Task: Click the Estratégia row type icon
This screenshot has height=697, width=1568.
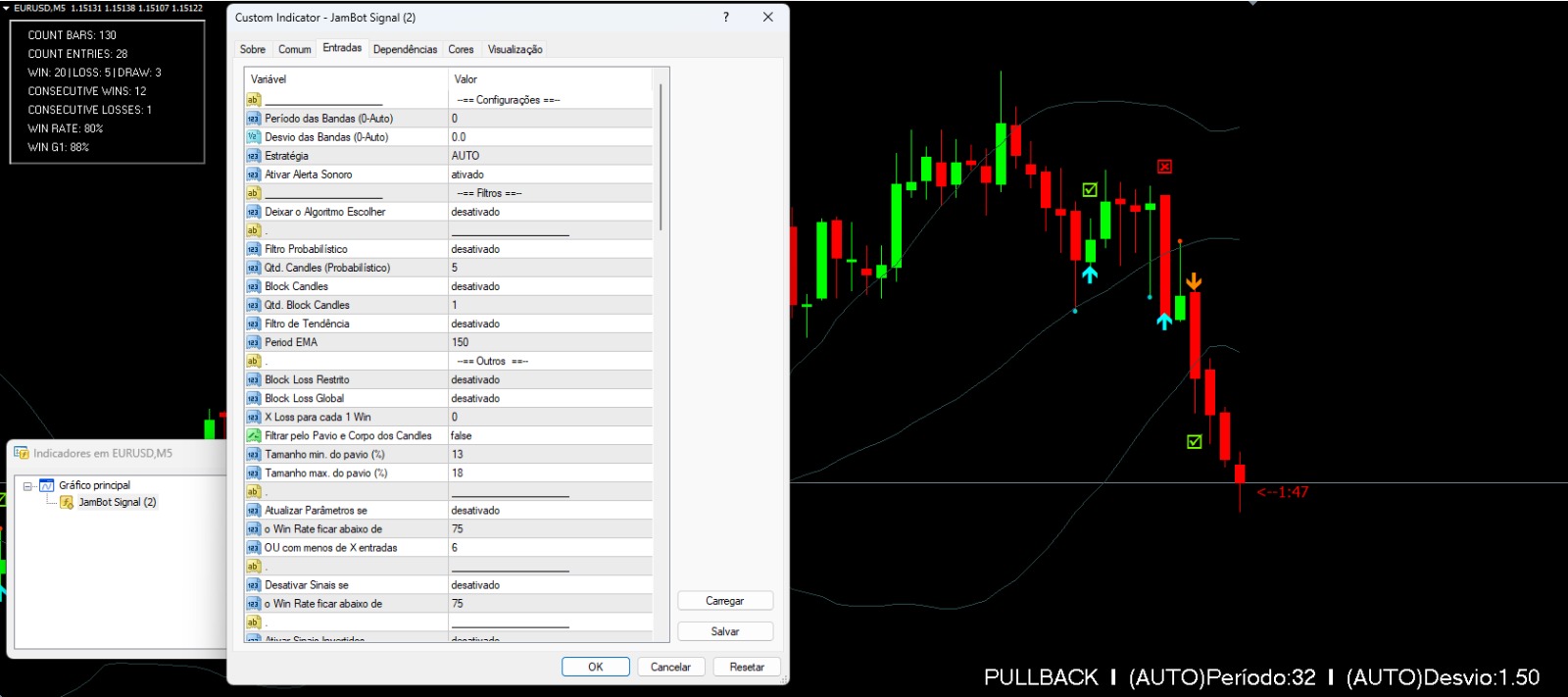Action: tap(253, 156)
